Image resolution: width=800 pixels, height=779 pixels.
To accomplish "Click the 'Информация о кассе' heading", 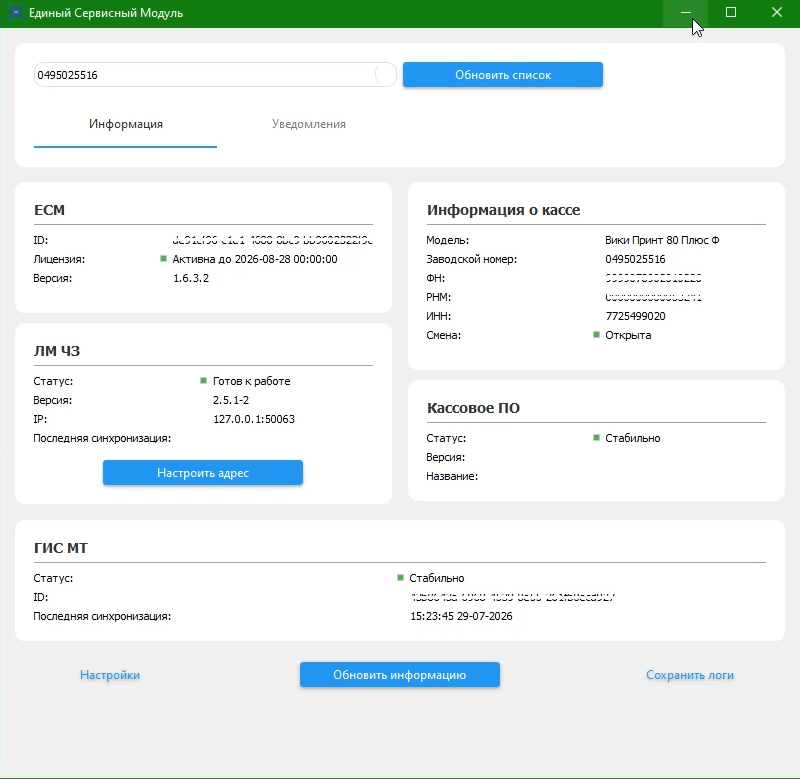I will (503, 210).
